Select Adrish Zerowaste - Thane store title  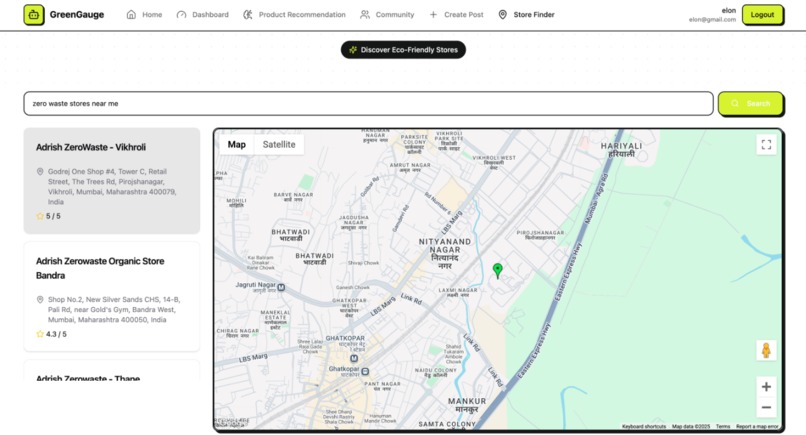(x=88, y=378)
